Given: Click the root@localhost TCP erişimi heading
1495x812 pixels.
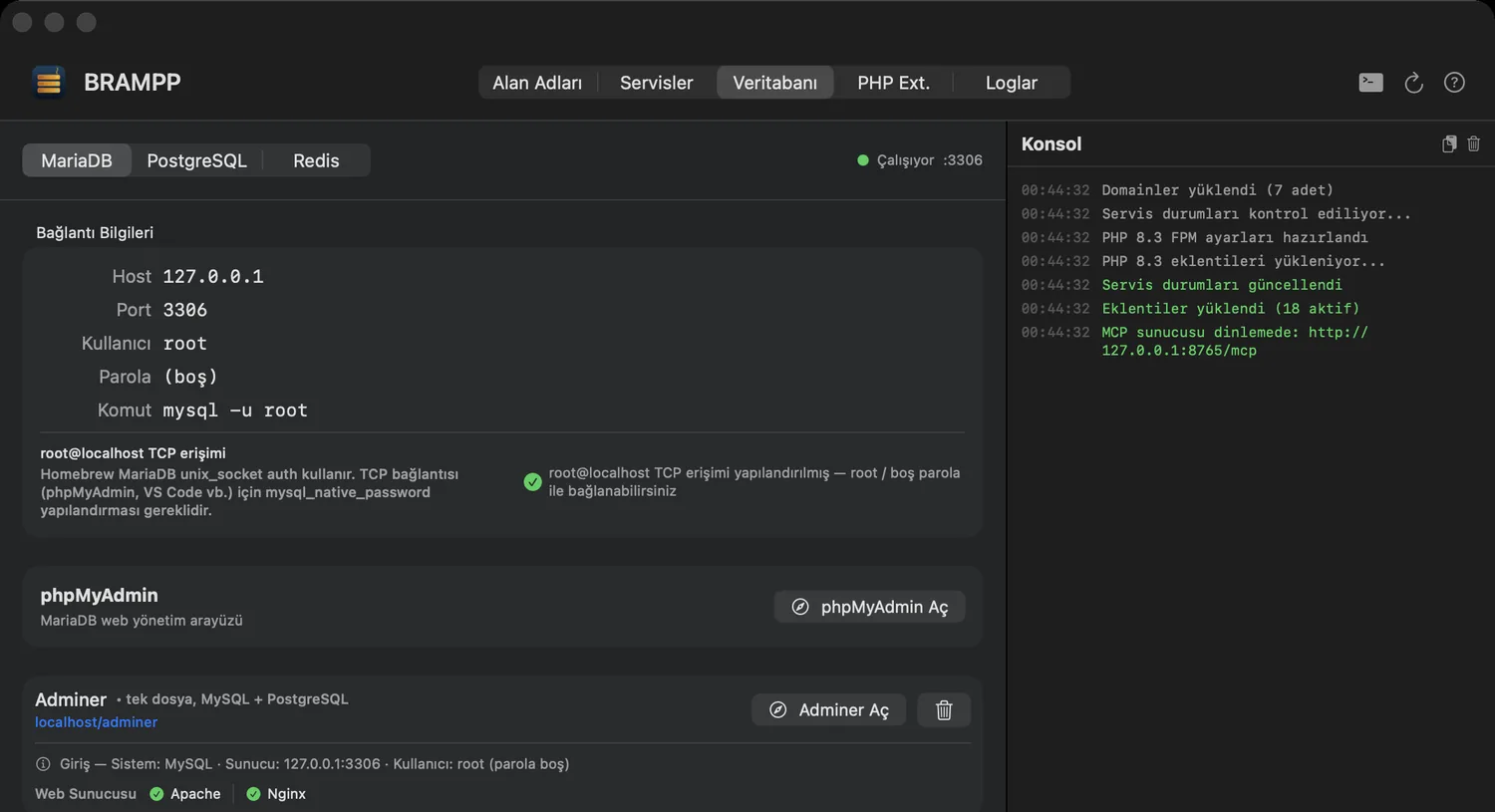Looking at the screenshot, I should [x=133, y=453].
